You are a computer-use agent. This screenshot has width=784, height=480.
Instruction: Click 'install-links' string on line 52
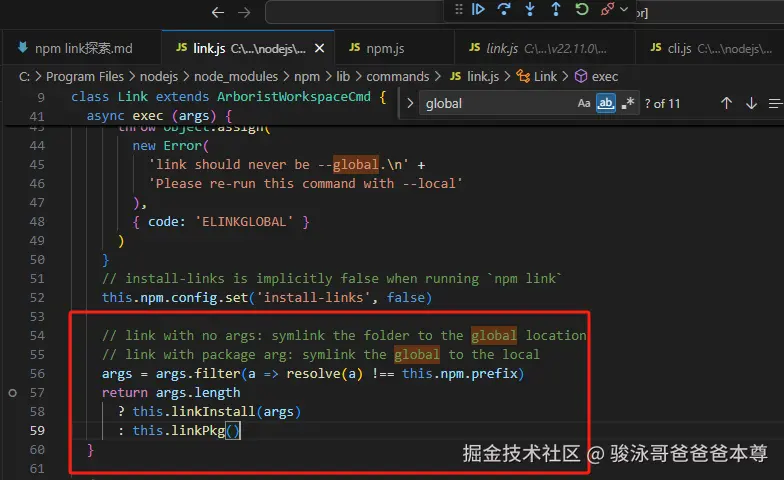[314, 298]
